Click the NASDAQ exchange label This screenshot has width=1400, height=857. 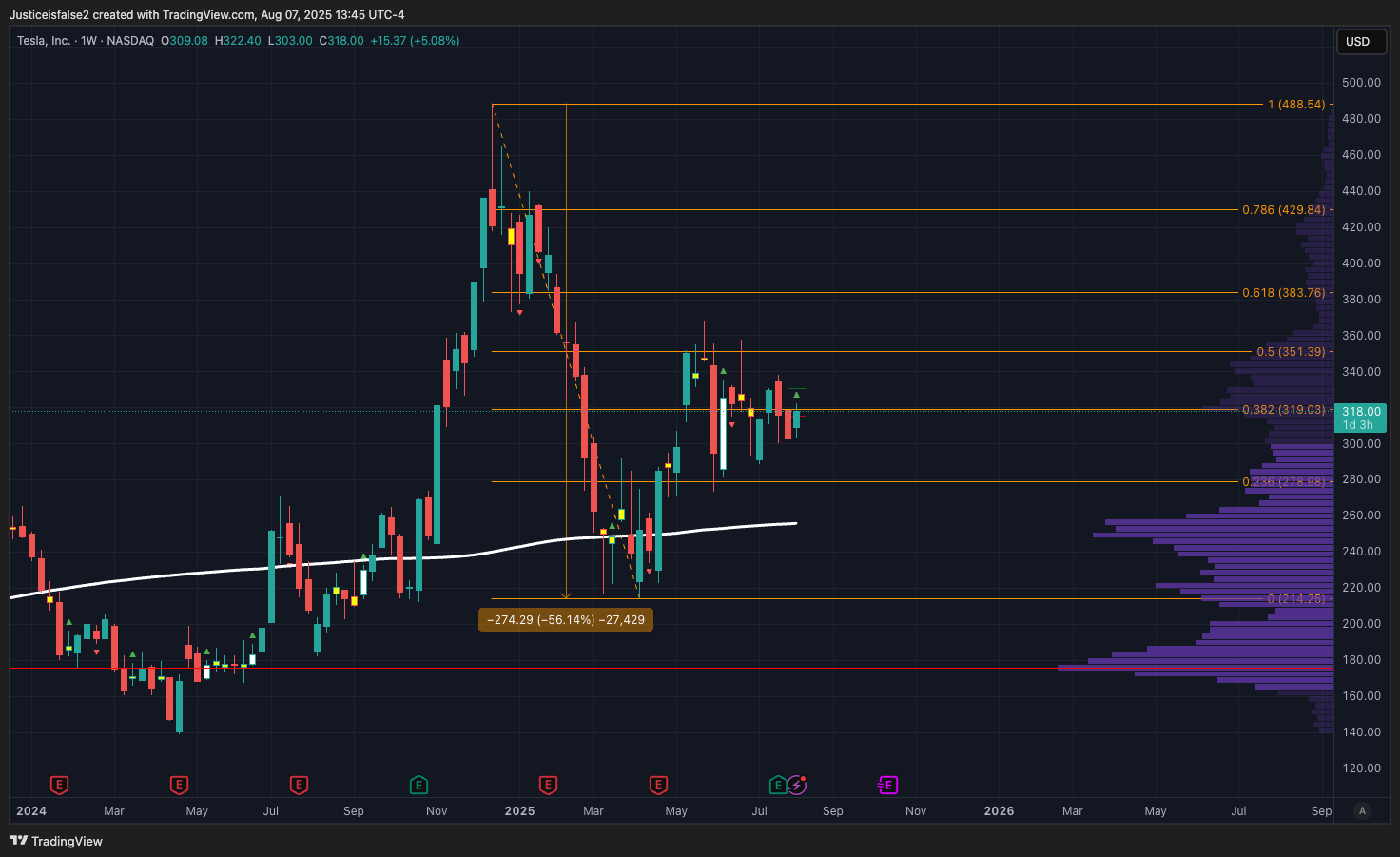(x=130, y=41)
